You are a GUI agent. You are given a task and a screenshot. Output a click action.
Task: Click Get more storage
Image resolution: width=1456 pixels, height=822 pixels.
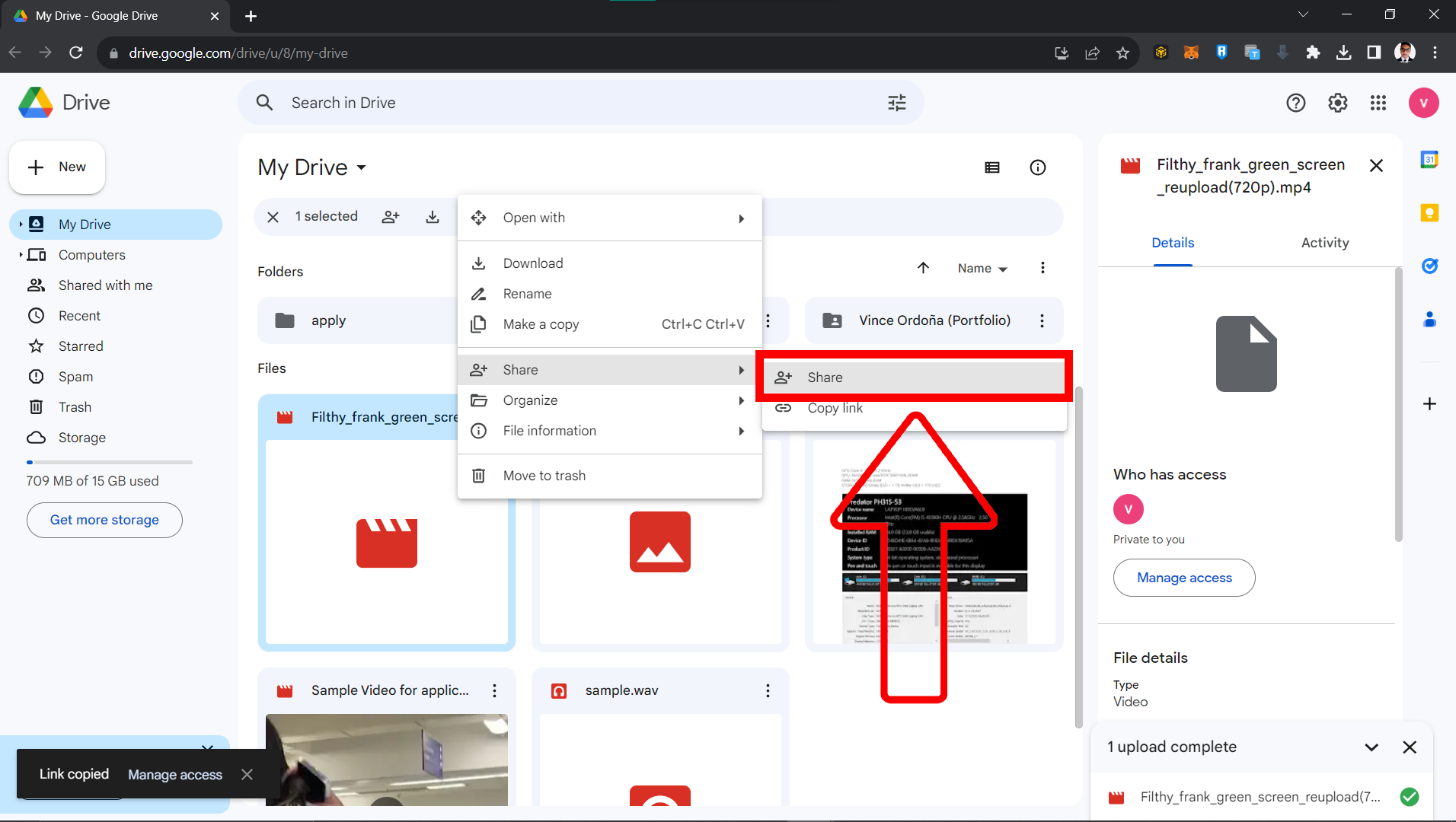click(104, 520)
